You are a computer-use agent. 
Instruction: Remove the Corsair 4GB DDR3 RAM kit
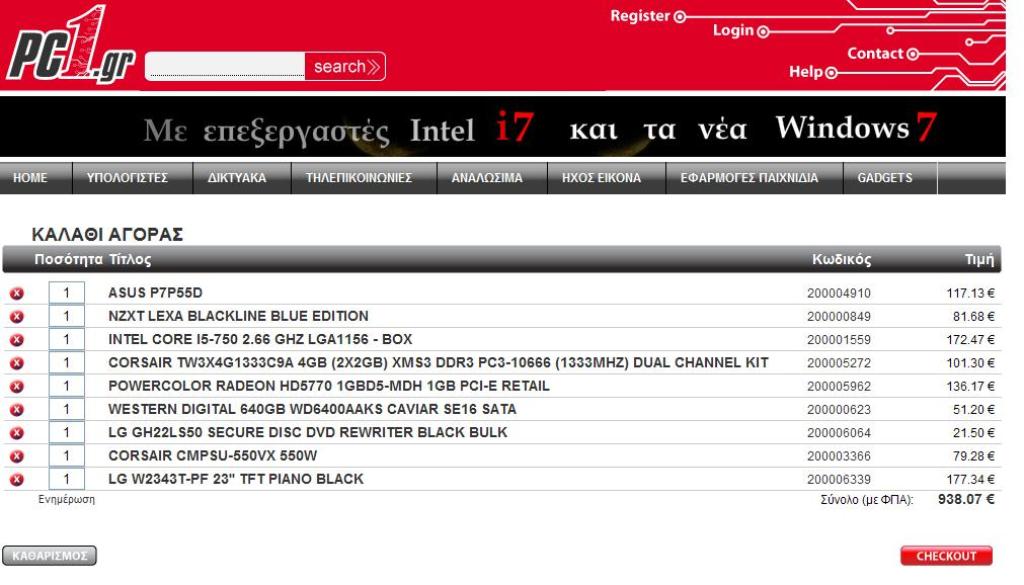coord(17,363)
